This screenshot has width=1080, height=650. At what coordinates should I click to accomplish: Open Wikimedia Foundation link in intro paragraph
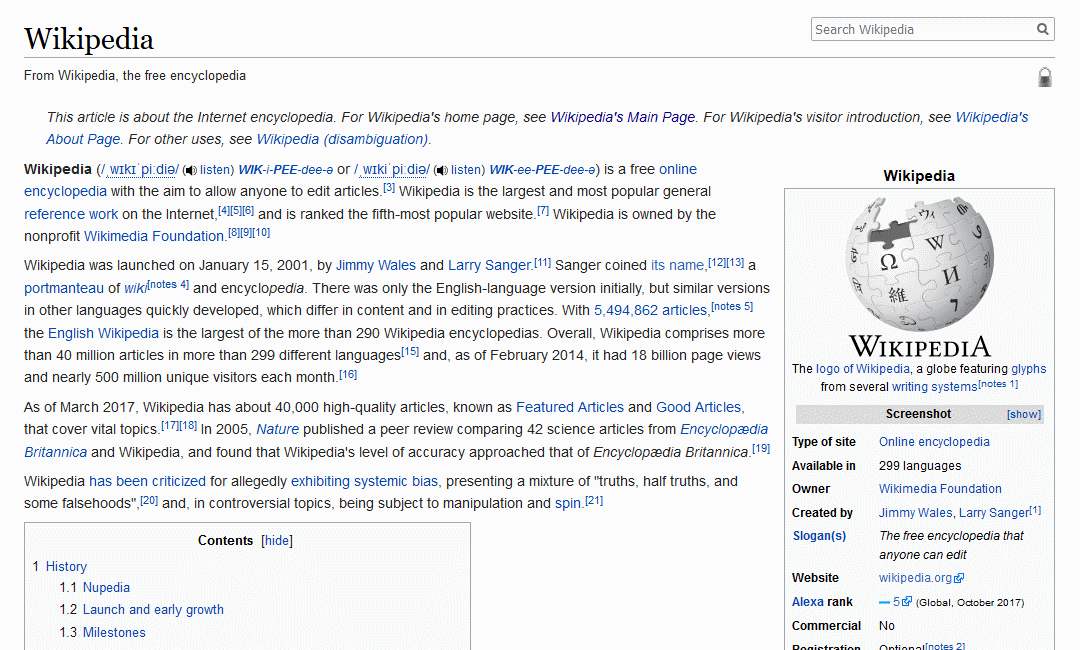coord(154,236)
